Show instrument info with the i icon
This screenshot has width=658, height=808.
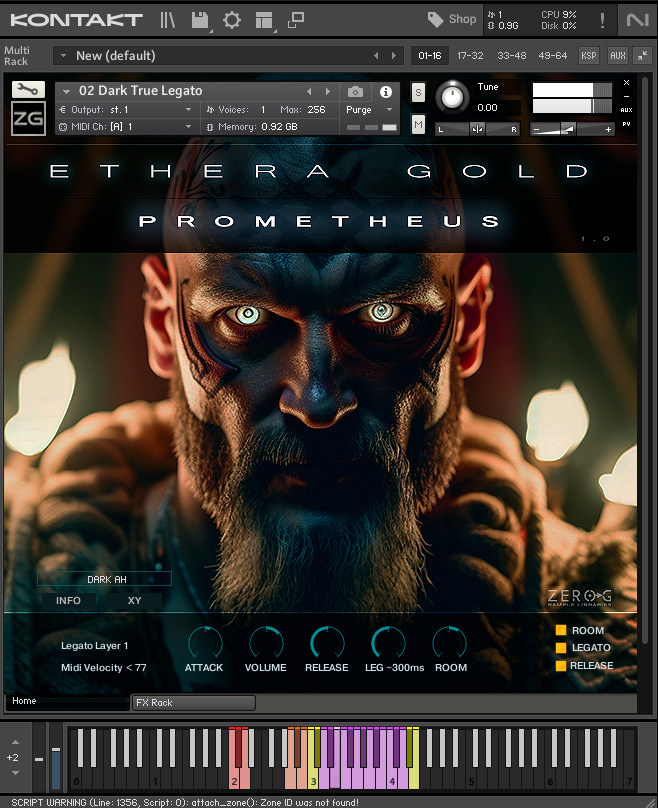386,91
